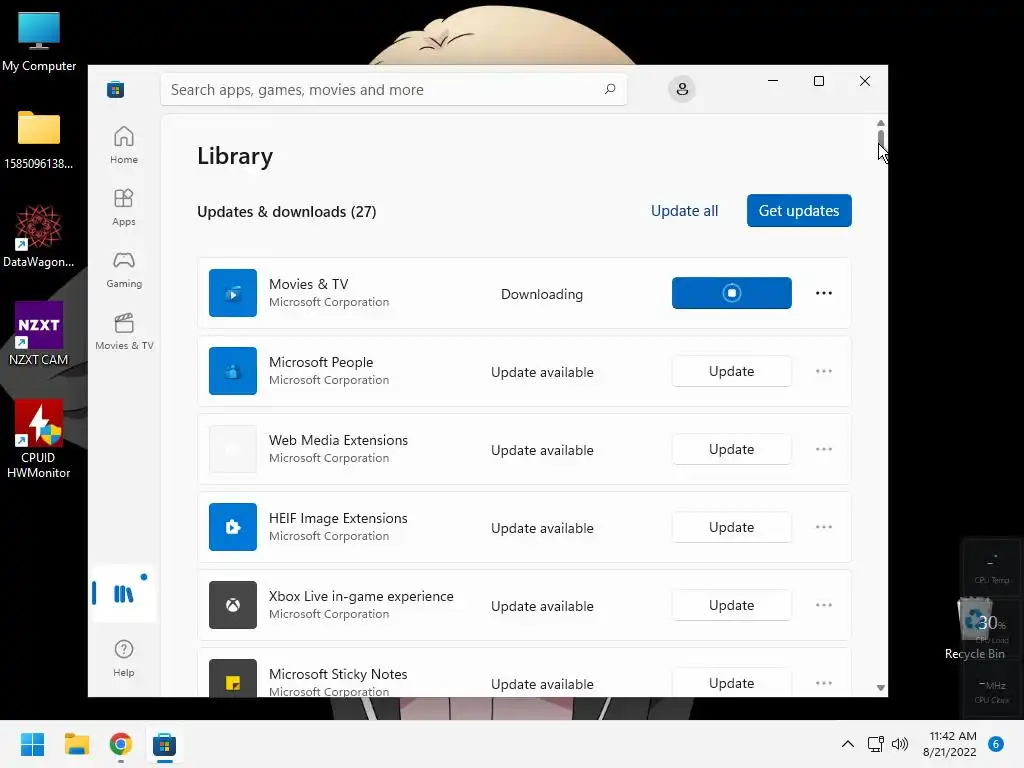
Task: Update Microsoft People
Action: [x=731, y=371]
